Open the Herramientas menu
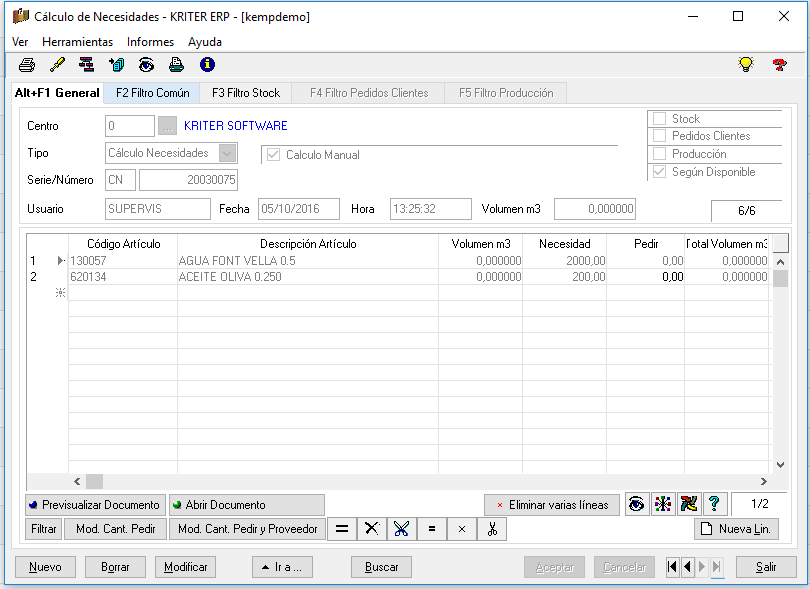Image resolution: width=810 pixels, height=589 pixels. tap(77, 42)
